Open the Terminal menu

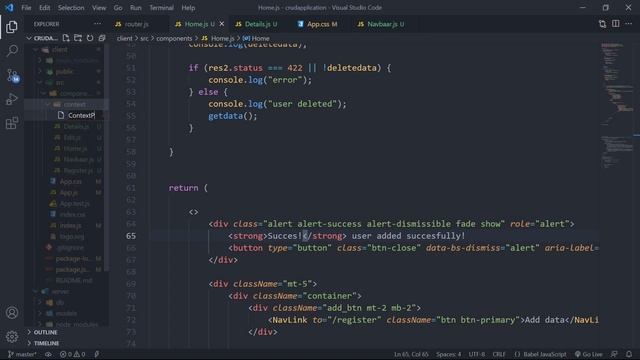[x=161, y=8]
